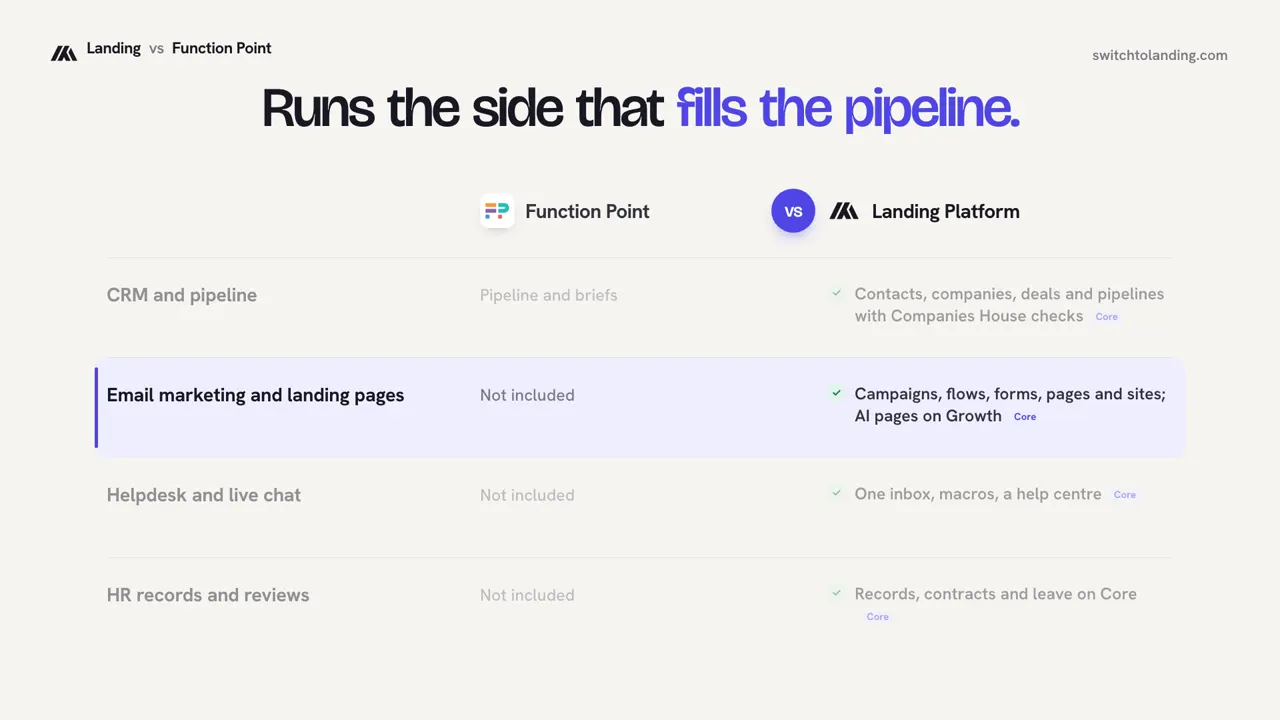Click the Landing logo in the header
Screen dimensions: 1280x720
click(x=64, y=53)
